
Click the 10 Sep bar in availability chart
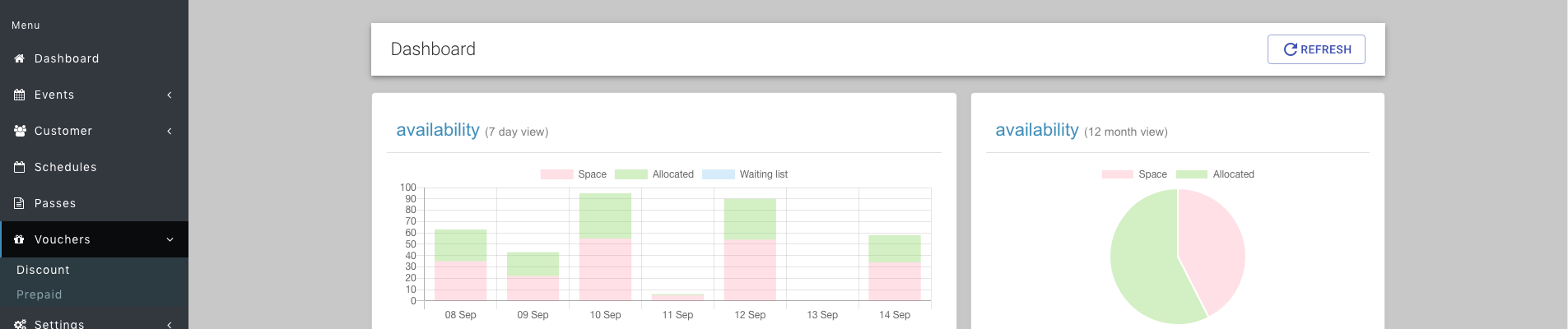[x=605, y=247]
